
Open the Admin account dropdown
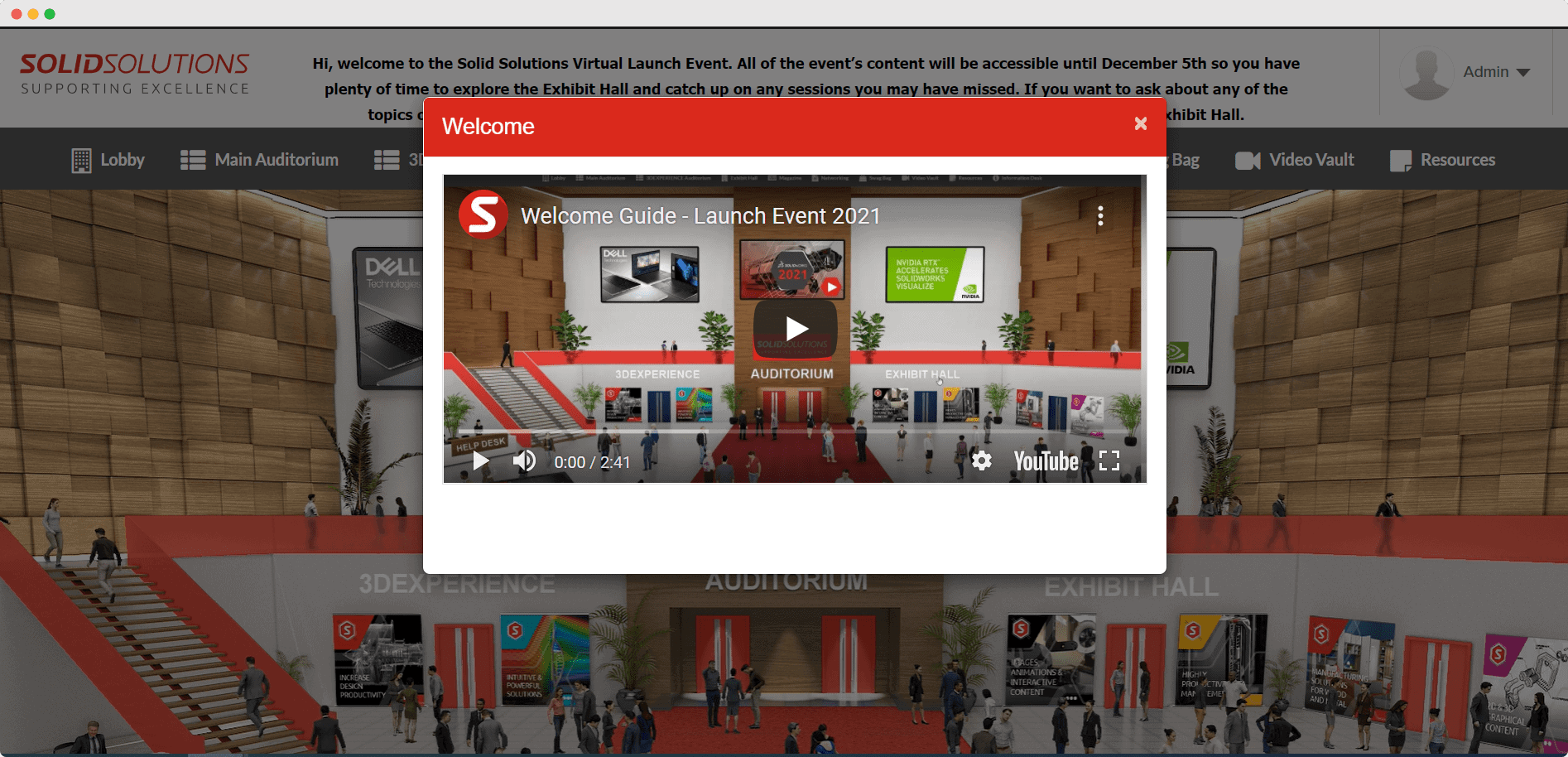click(x=1524, y=72)
